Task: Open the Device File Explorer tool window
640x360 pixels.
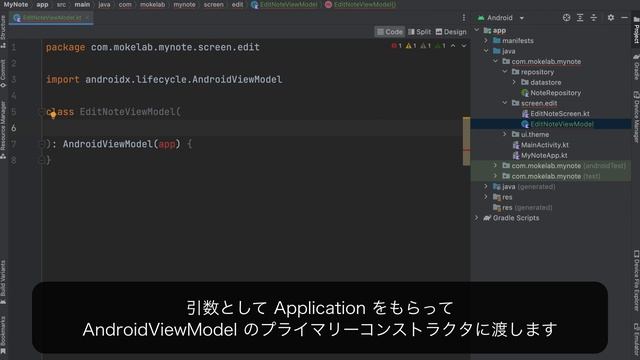Action: 636,280
